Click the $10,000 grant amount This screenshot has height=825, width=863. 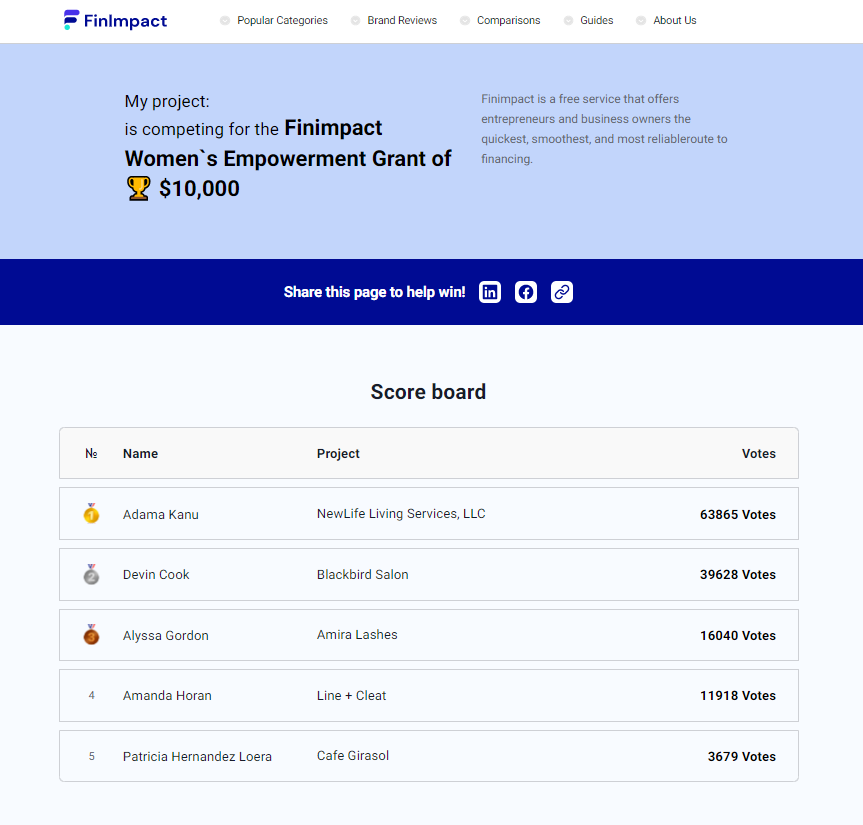199,189
